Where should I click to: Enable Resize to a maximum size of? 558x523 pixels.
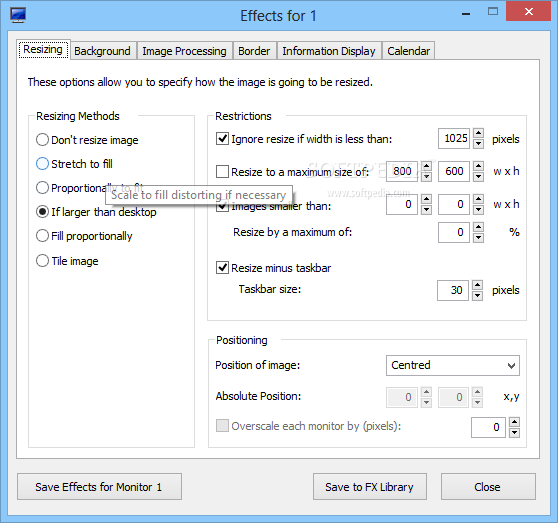(222, 171)
